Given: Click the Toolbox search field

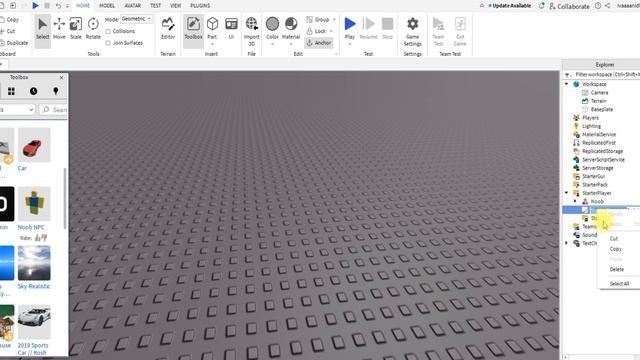Looking at the screenshot, I should [x=53, y=109].
